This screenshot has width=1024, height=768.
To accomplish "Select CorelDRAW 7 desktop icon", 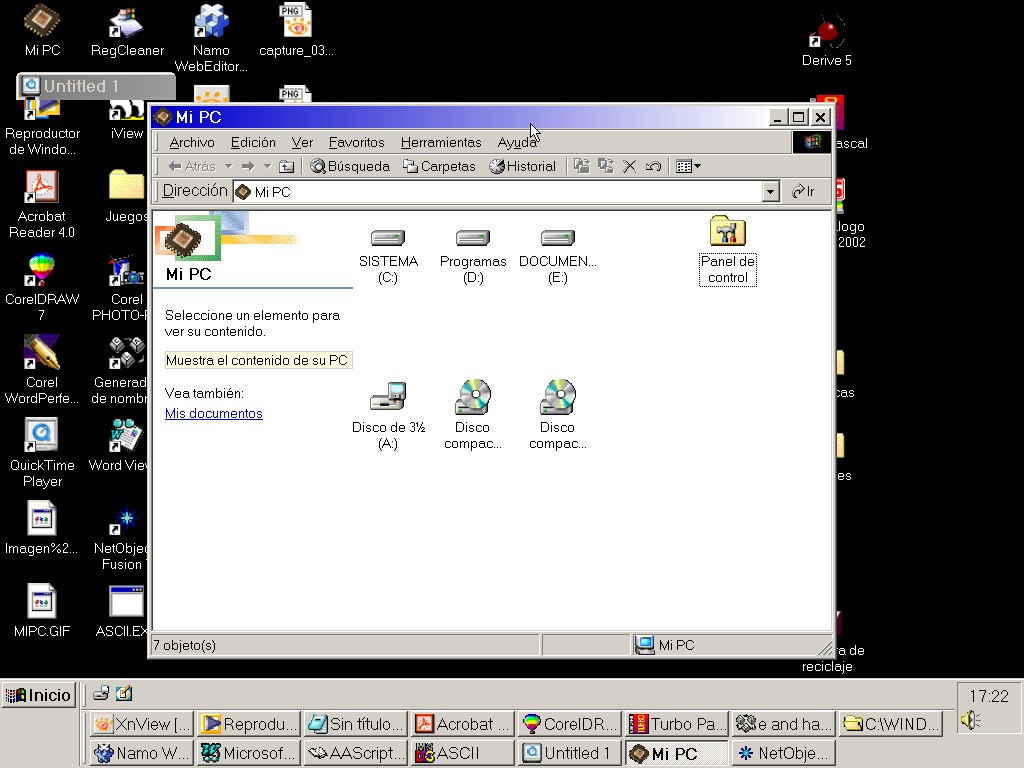I will [42, 287].
